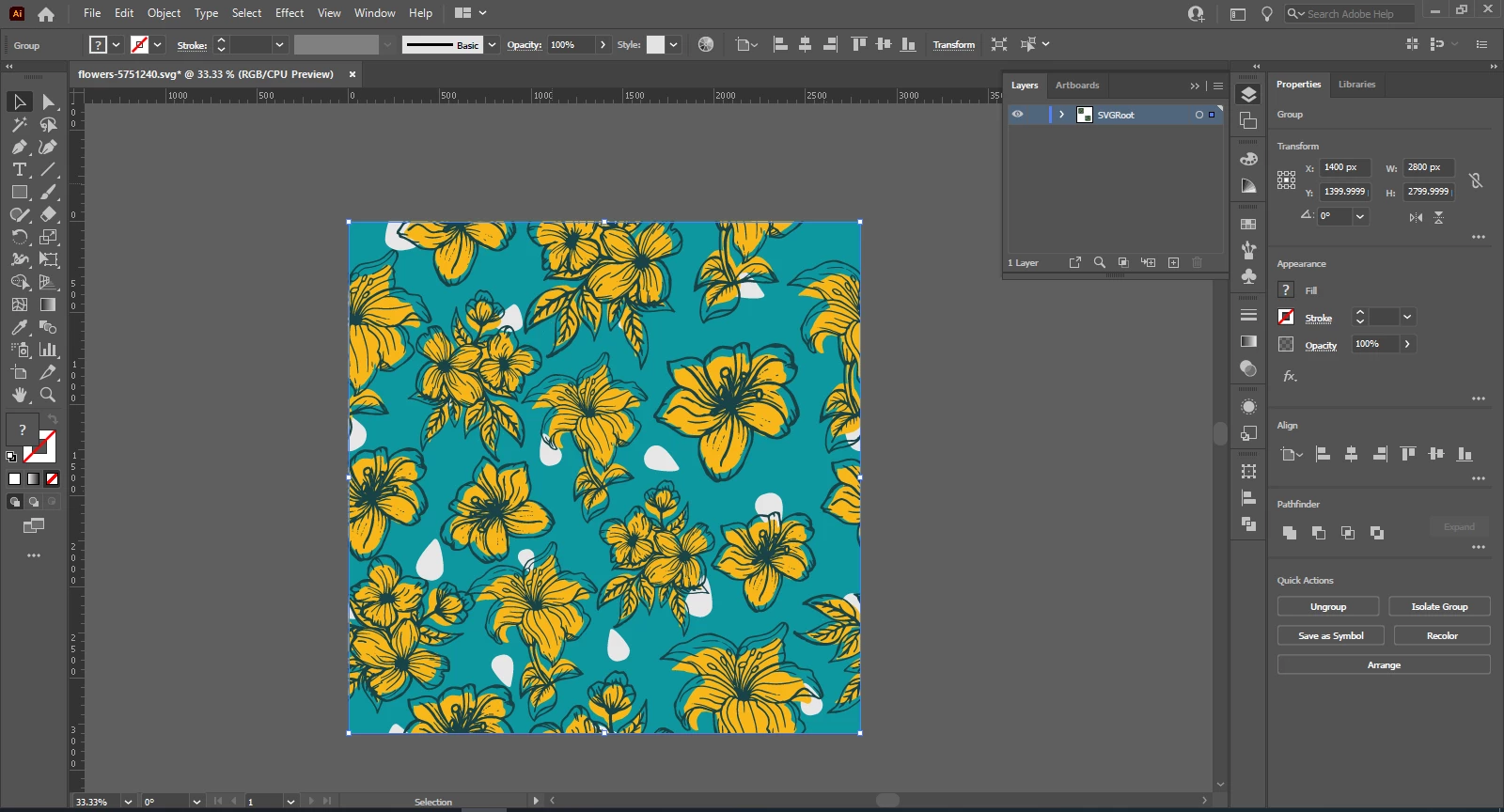Expand the SVGRoot layer contents

(1061, 115)
